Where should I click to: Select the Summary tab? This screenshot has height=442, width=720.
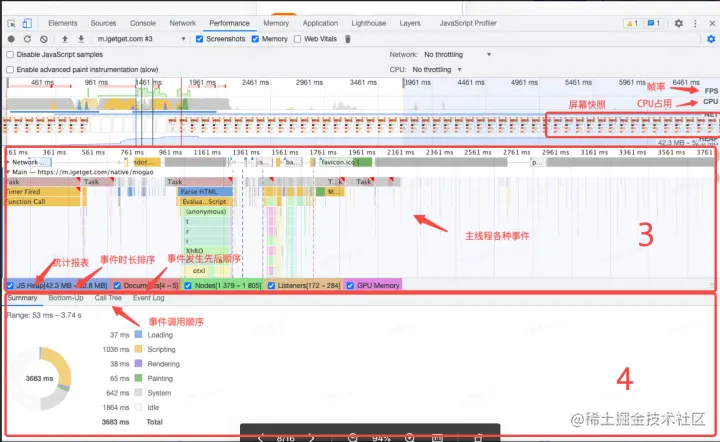22,298
